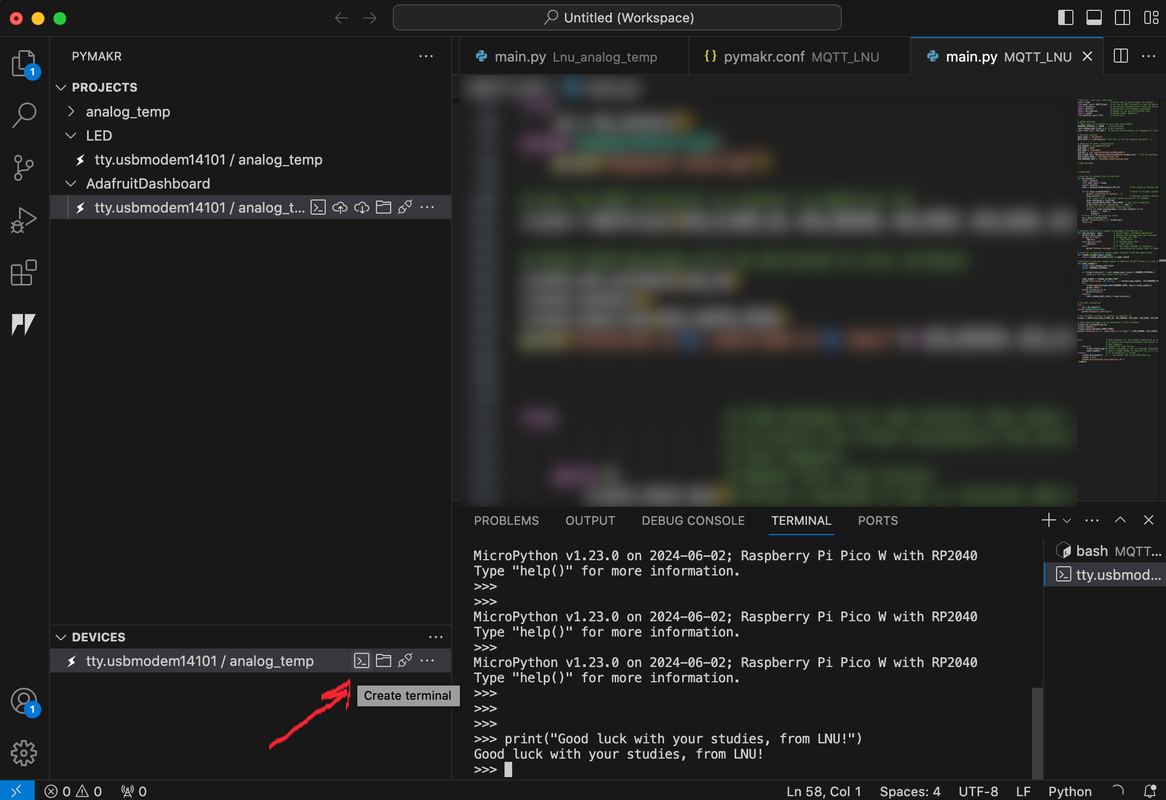Open remote window indicator in status bar

click(17, 791)
